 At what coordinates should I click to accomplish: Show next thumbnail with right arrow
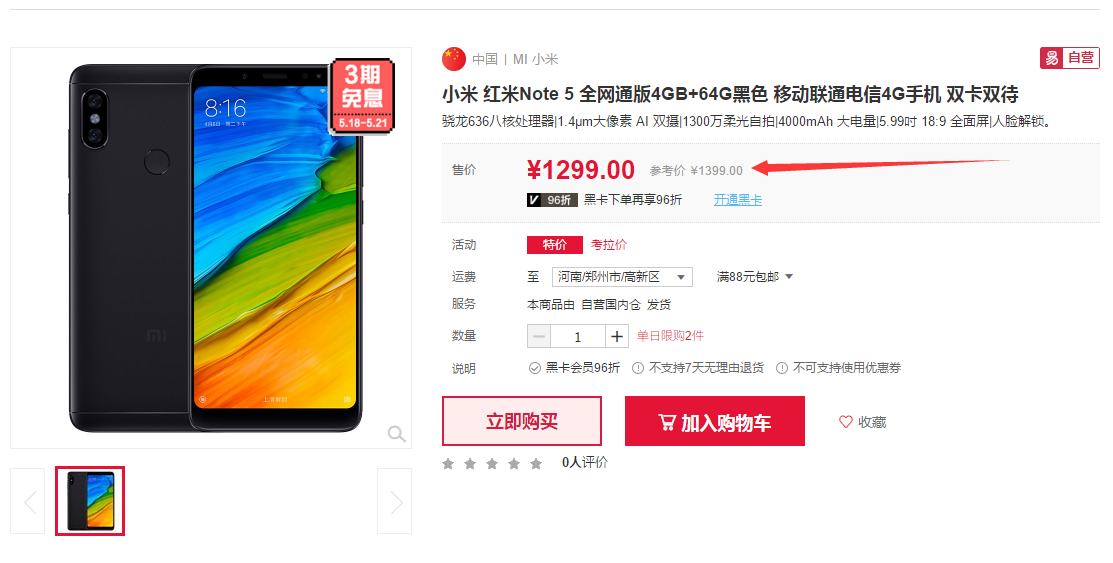click(x=395, y=501)
